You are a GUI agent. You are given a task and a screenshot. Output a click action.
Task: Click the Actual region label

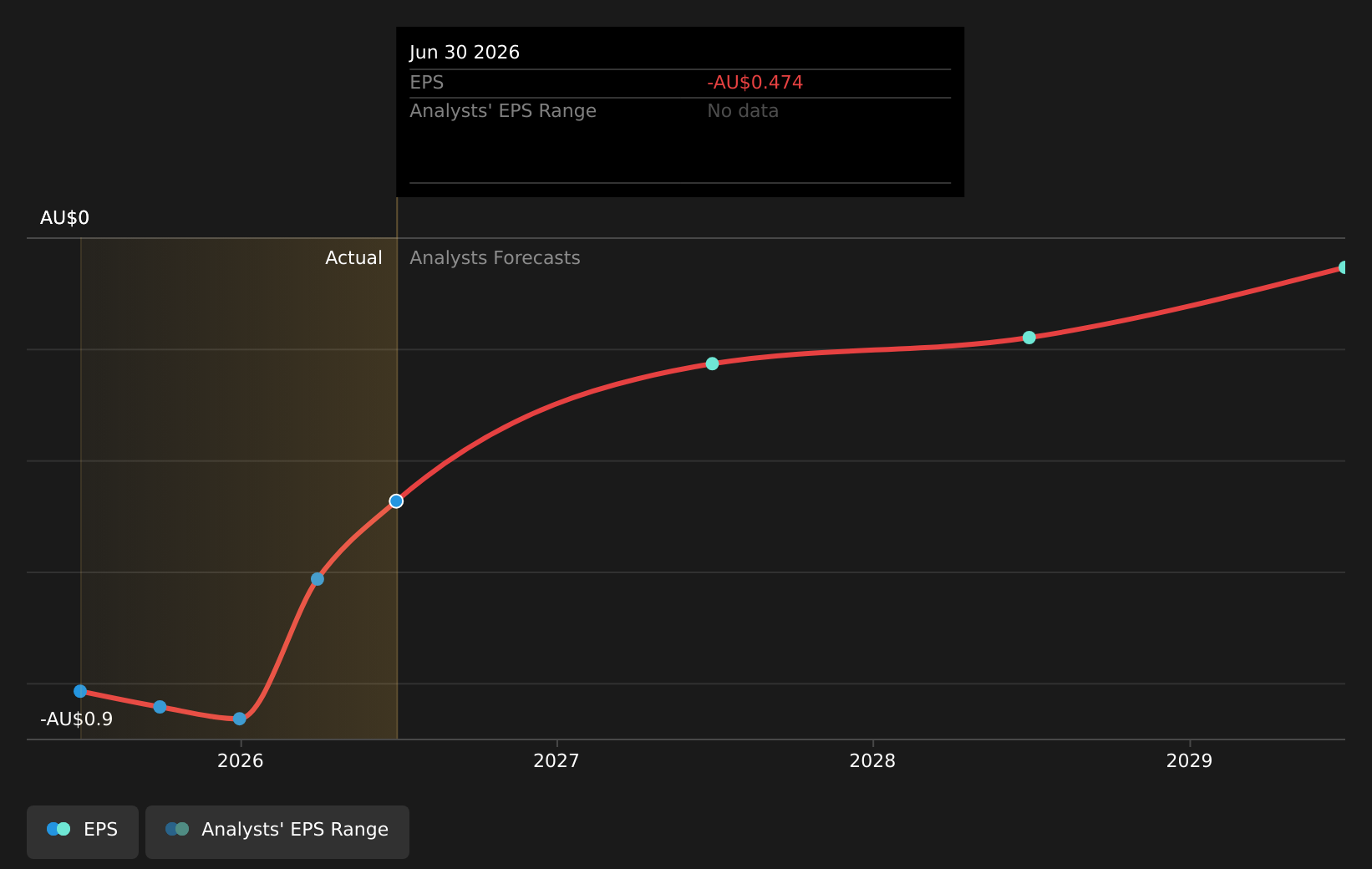(353, 258)
